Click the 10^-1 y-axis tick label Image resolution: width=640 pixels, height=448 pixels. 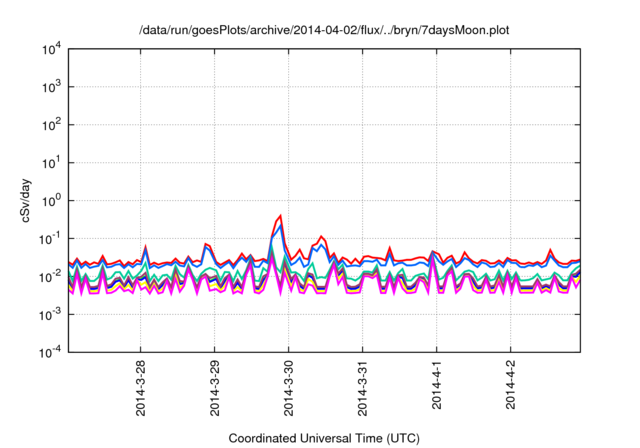[50, 239]
